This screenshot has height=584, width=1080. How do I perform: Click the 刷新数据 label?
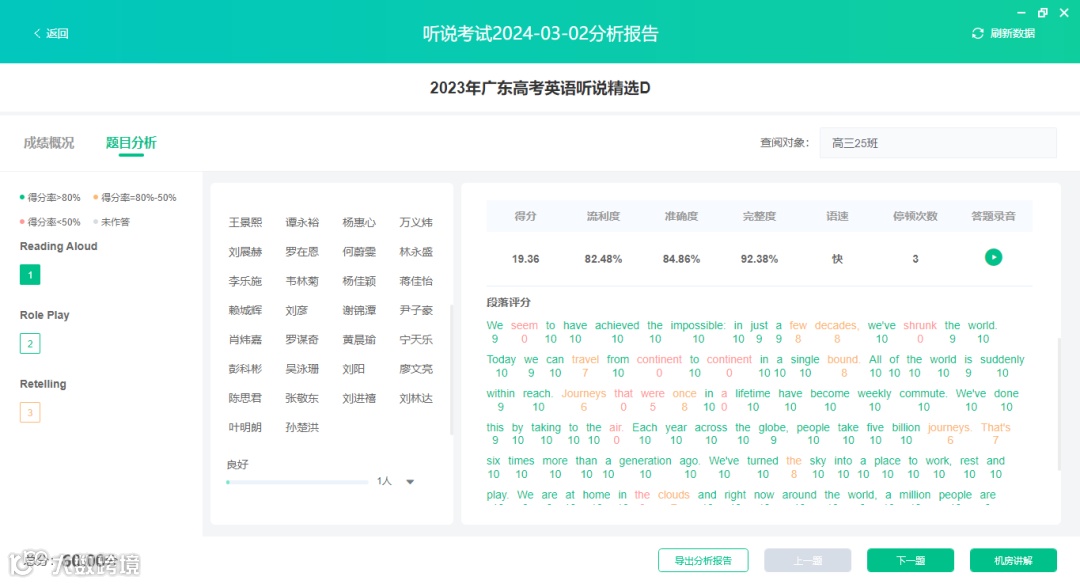(1012, 33)
